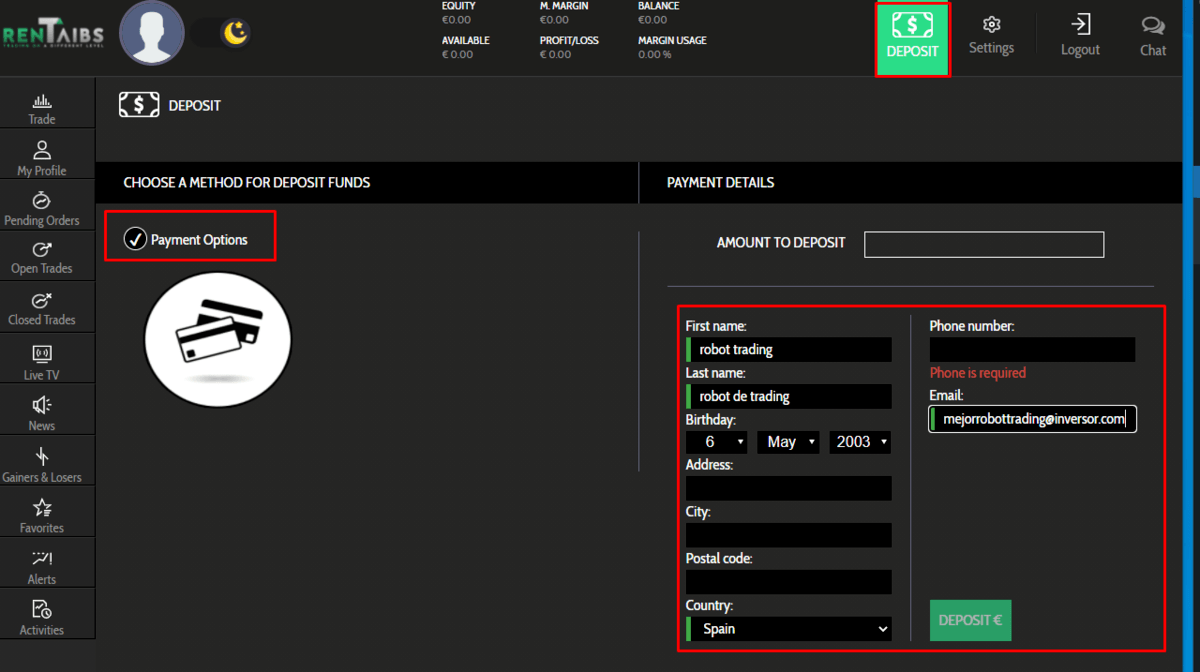Click the Phone number input field
The height and width of the screenshot is (672, 1200).
point(1032,349)
